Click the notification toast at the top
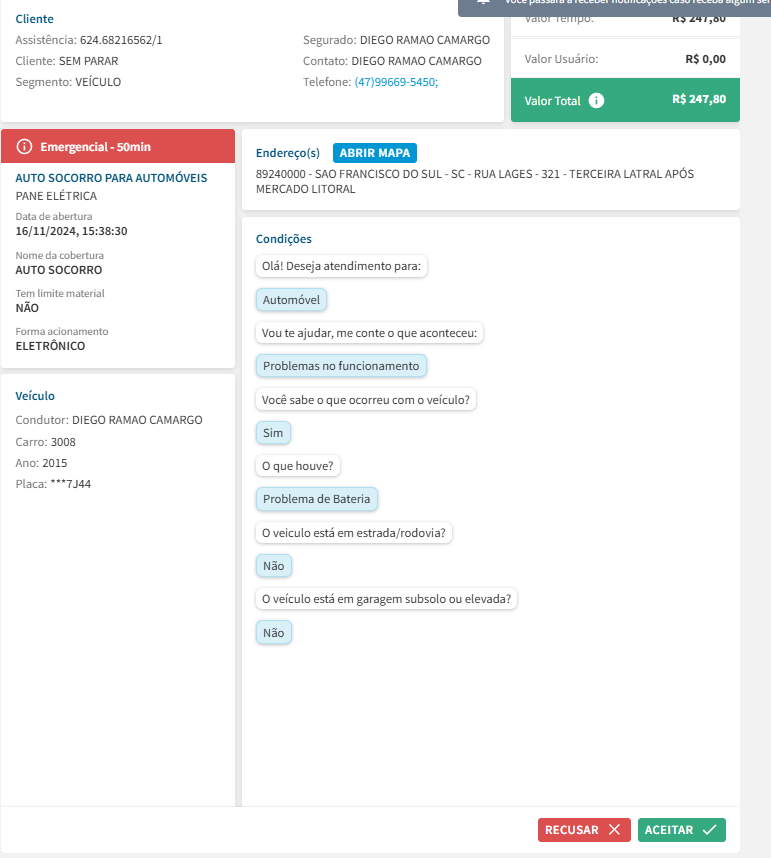This screenshot has height=858, width=771. click(614, 6)
